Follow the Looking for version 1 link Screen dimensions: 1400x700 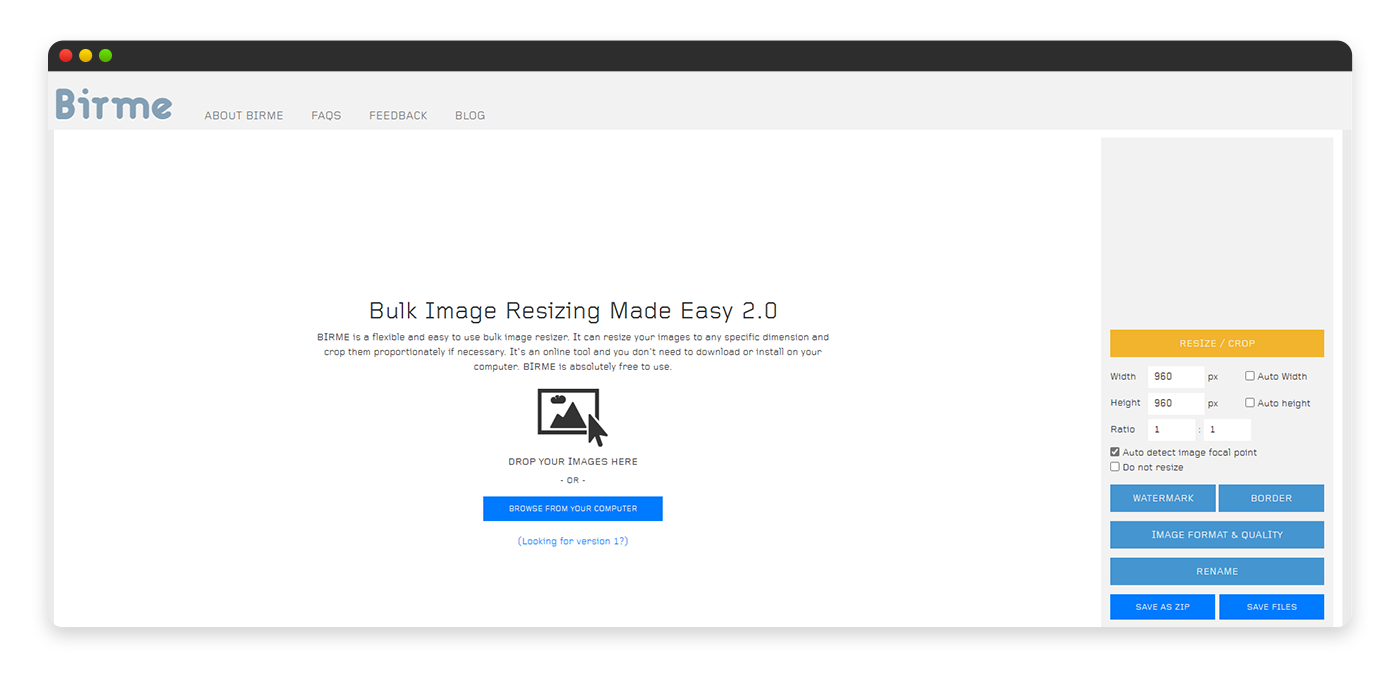coord(573,541)
